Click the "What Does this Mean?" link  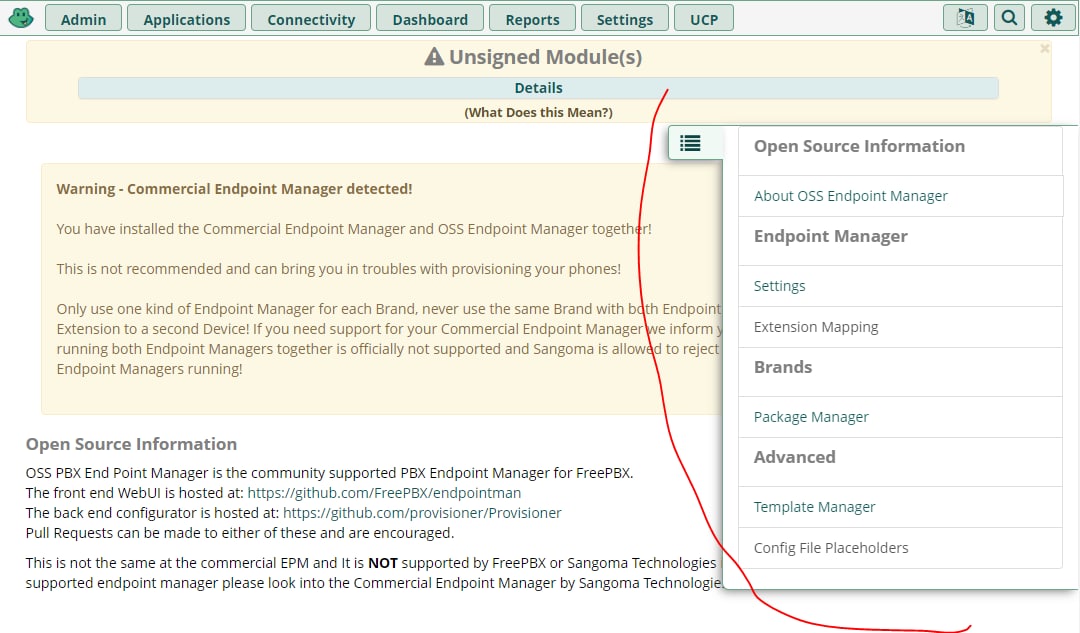(538, 112)
